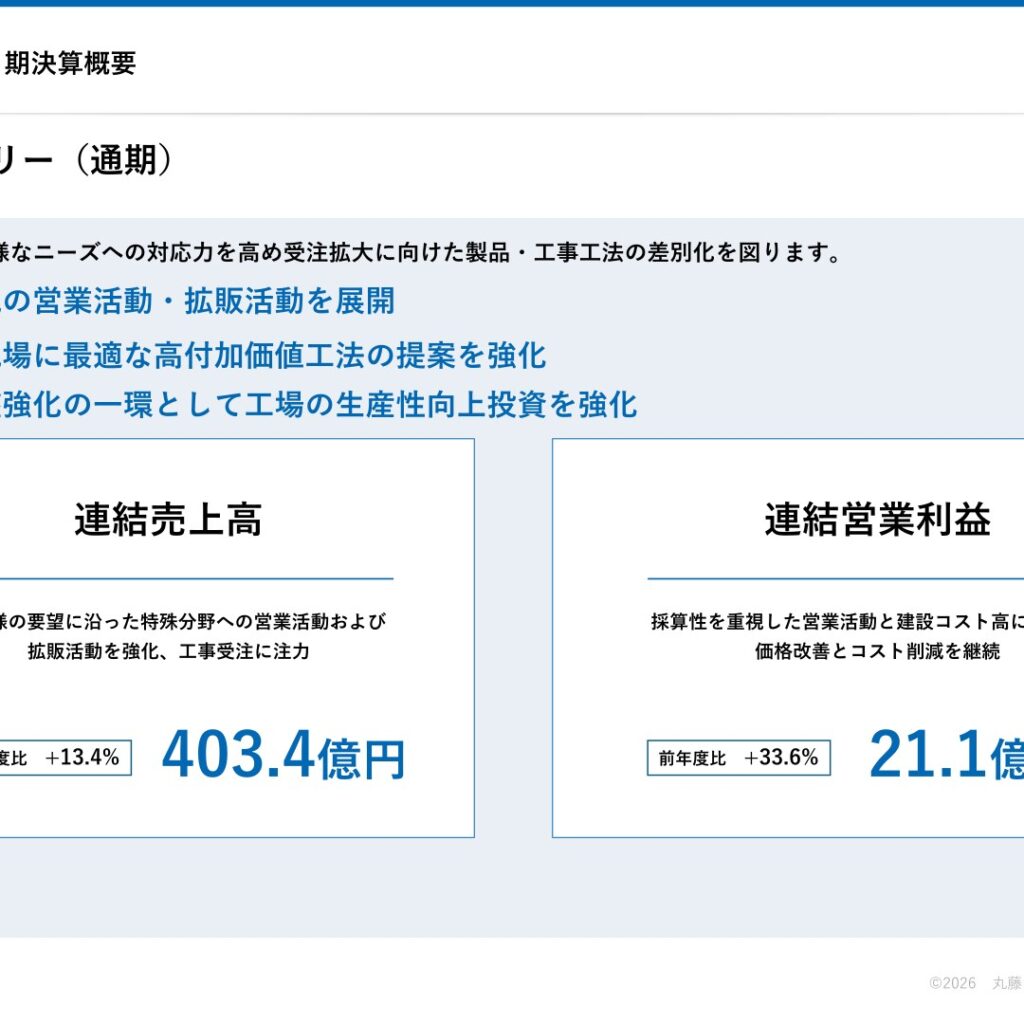Screen dimensions: 1024x1024
Task: Click the heading 期決算概要
Action: coord(70,63)
